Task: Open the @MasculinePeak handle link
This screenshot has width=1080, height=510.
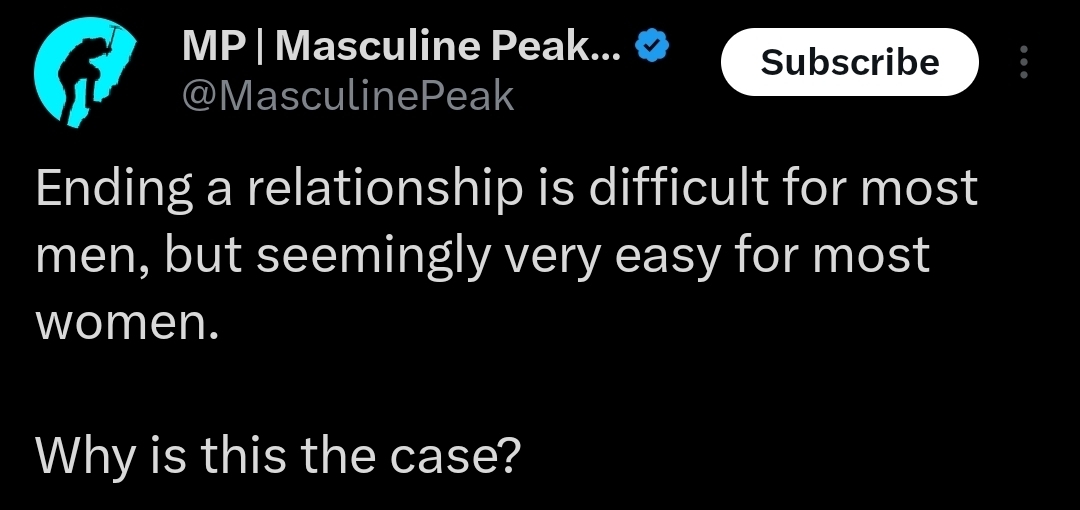Action: [x=348, y=96]
